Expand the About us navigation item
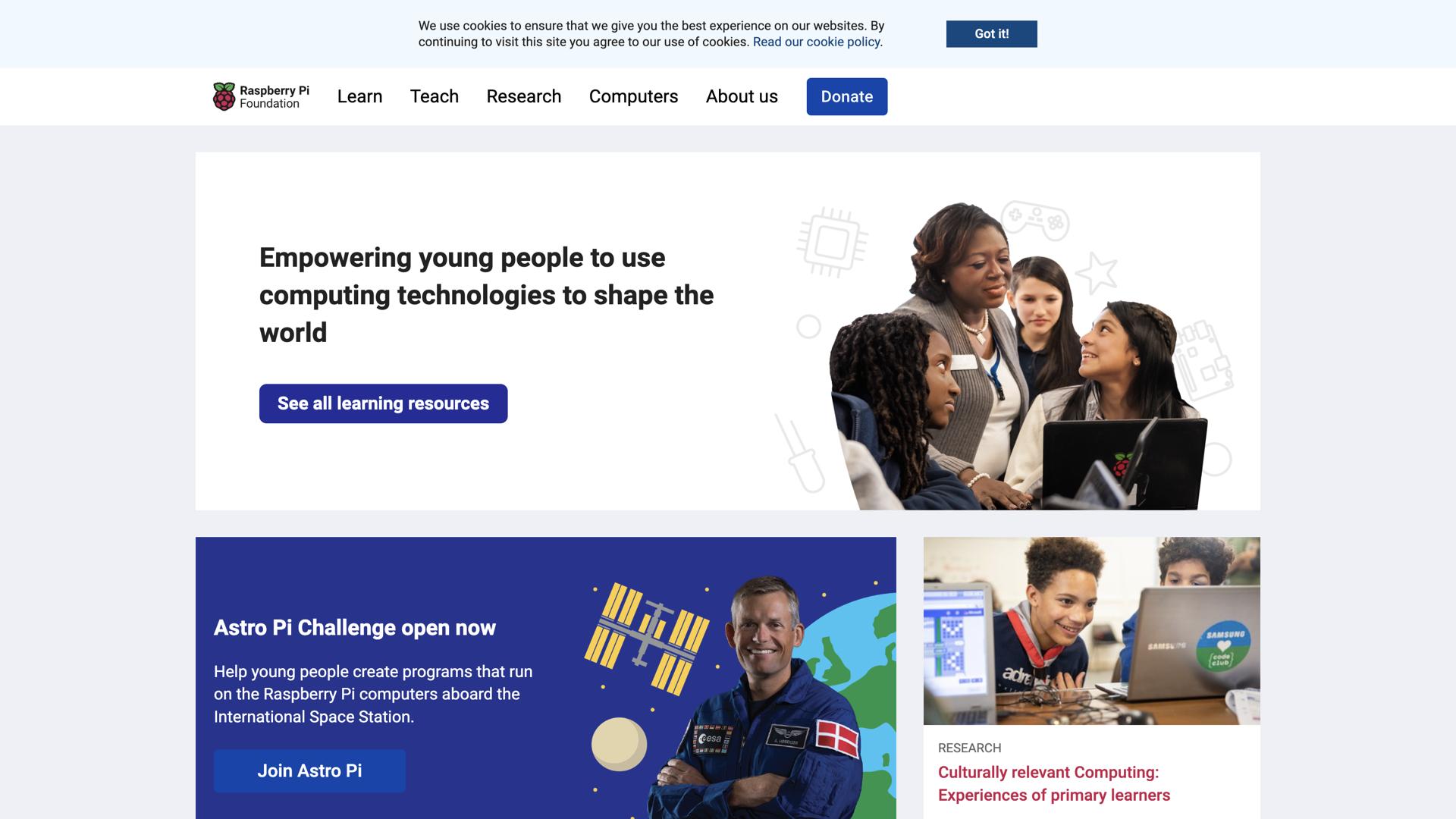The width and height of the screenshot is (1456, 819). point(742,96)
